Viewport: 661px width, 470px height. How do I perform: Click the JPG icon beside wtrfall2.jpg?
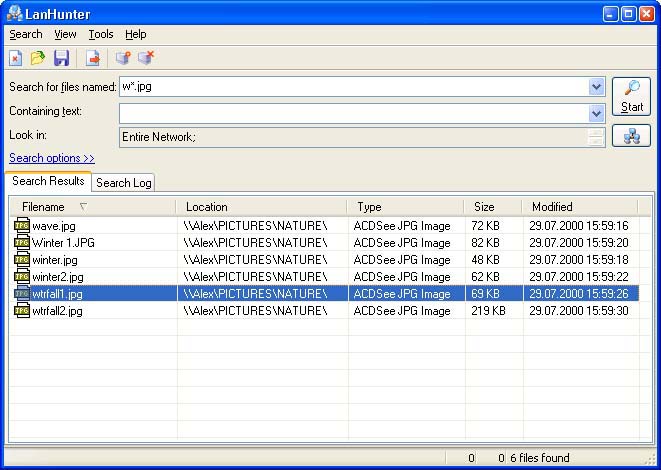tap(21, 311)
